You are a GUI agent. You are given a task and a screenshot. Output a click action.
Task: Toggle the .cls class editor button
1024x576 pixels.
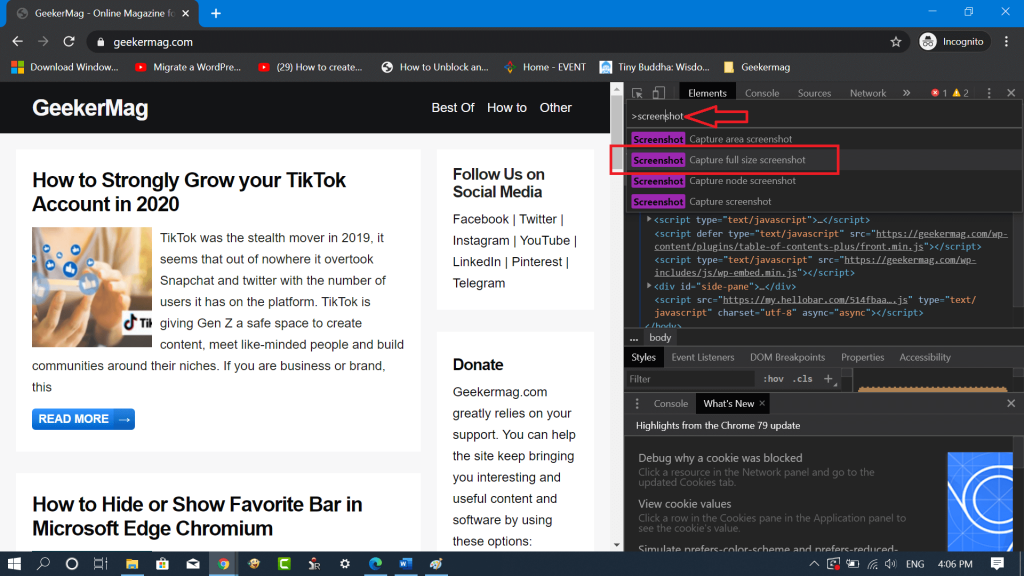tap(803, 379)
